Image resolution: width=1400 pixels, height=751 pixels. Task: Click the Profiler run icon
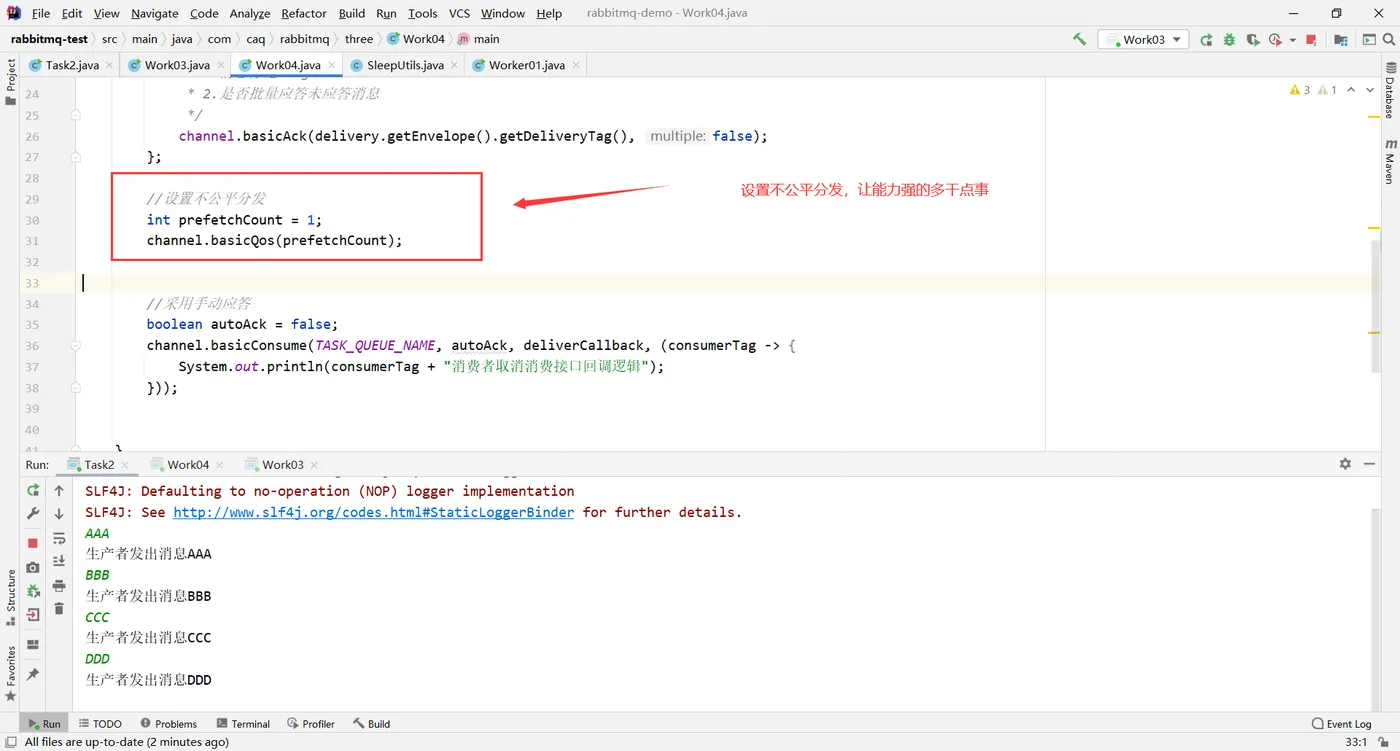point(1275,40)
